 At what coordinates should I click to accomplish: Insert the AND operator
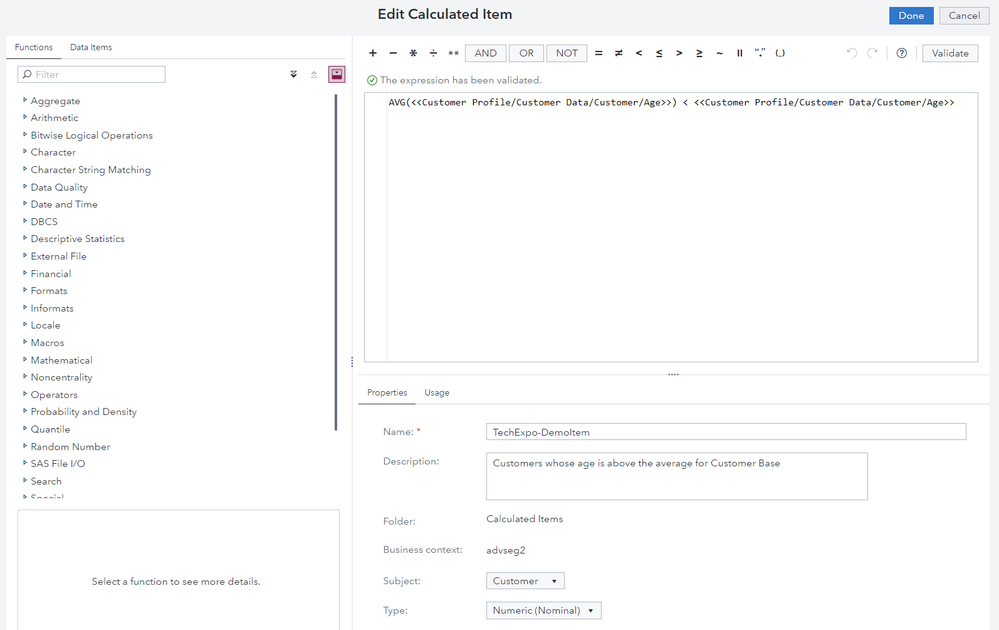pyautogui.click(x=485, y=54)
